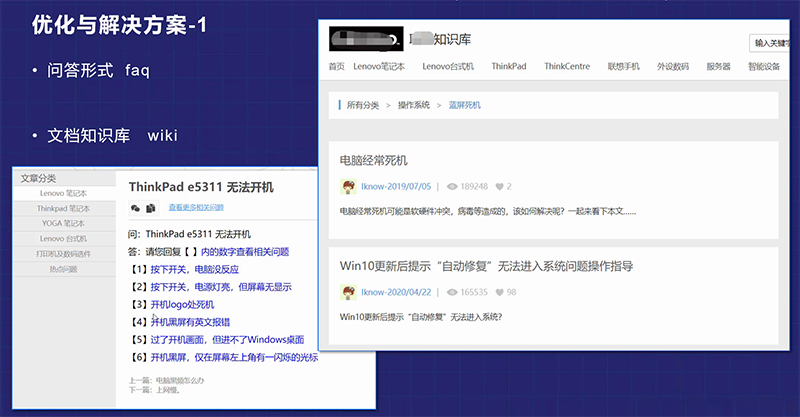Open the WeChat share icon under the ThinkPad e5311 title
The image size is (800, 417).
point(135,208)
